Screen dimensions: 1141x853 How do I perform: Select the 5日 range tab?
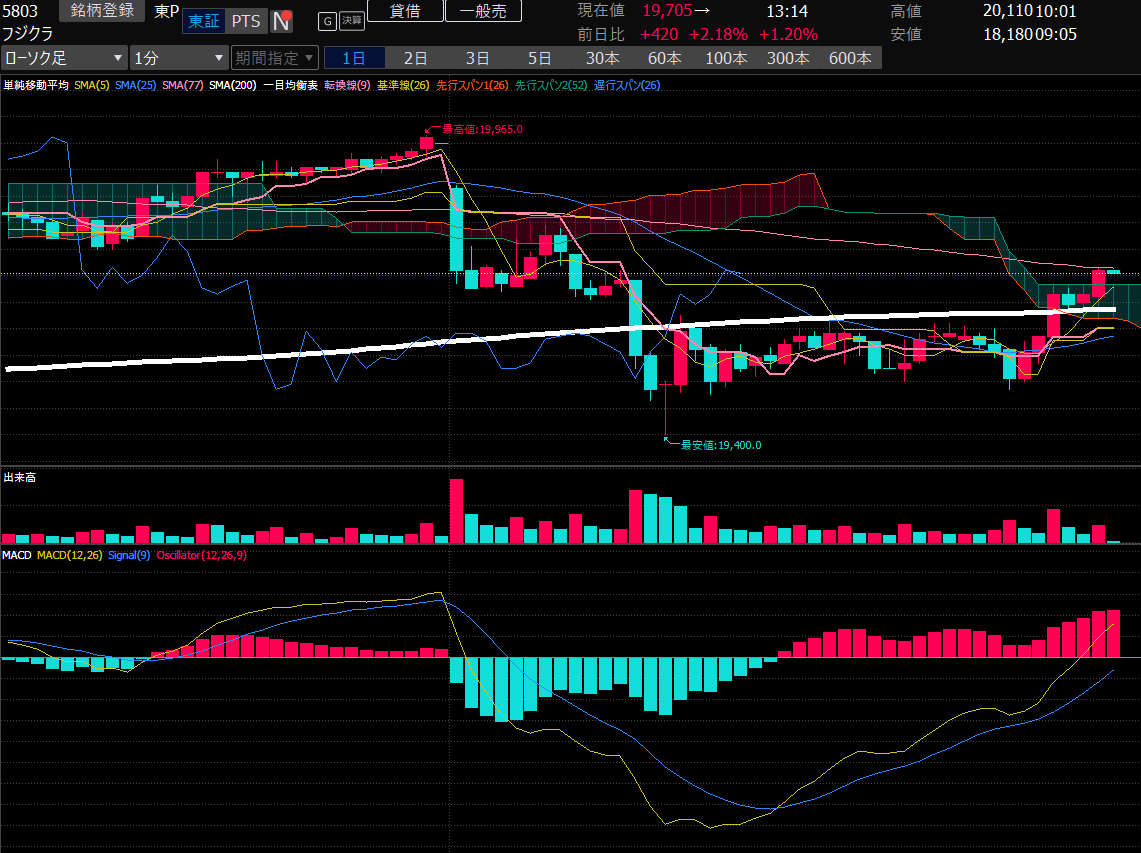pyautogui.click(x=539, y=58)
